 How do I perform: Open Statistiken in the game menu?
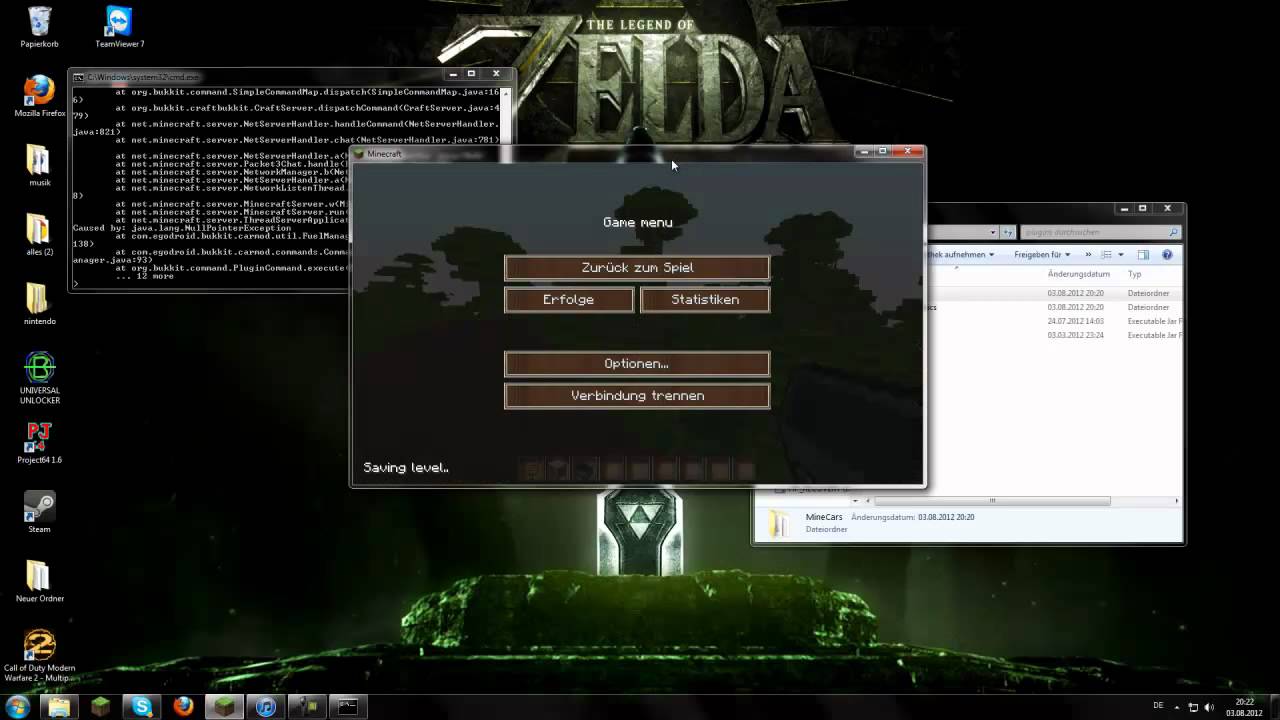click(705, 300)
